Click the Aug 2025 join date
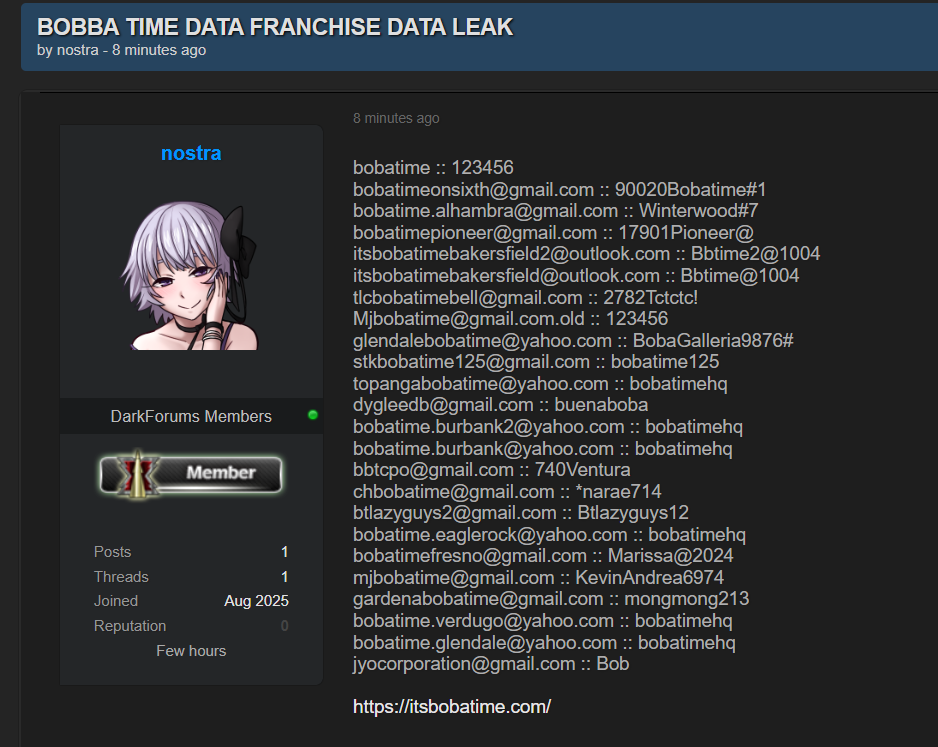This screenshot has height=747, width=938. 256,601
